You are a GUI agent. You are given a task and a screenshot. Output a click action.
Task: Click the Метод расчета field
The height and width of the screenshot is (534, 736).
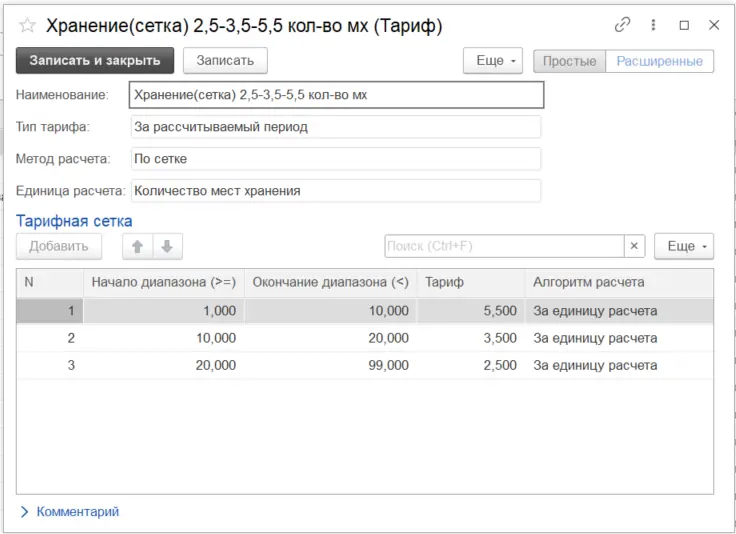coord(336,159)
